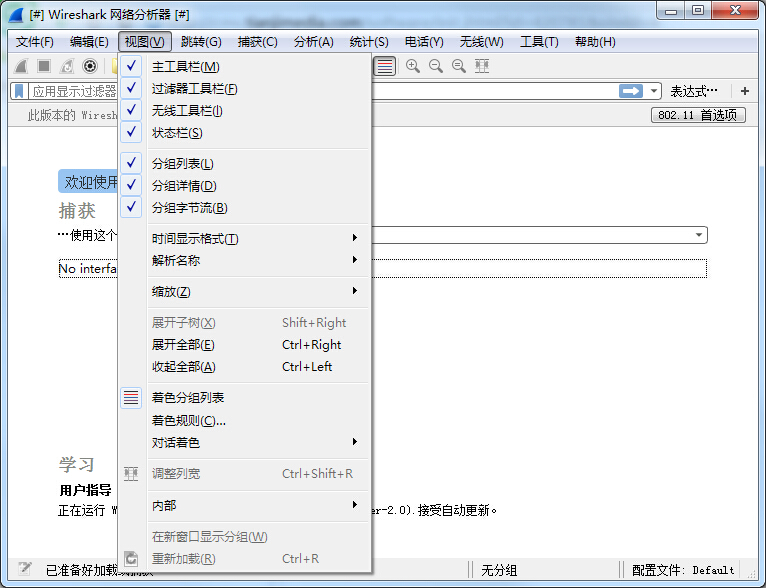This screenshot has height=588, width=766.
Task: Apply display filter with blue arrow button
Action: (x=631, y=91)
